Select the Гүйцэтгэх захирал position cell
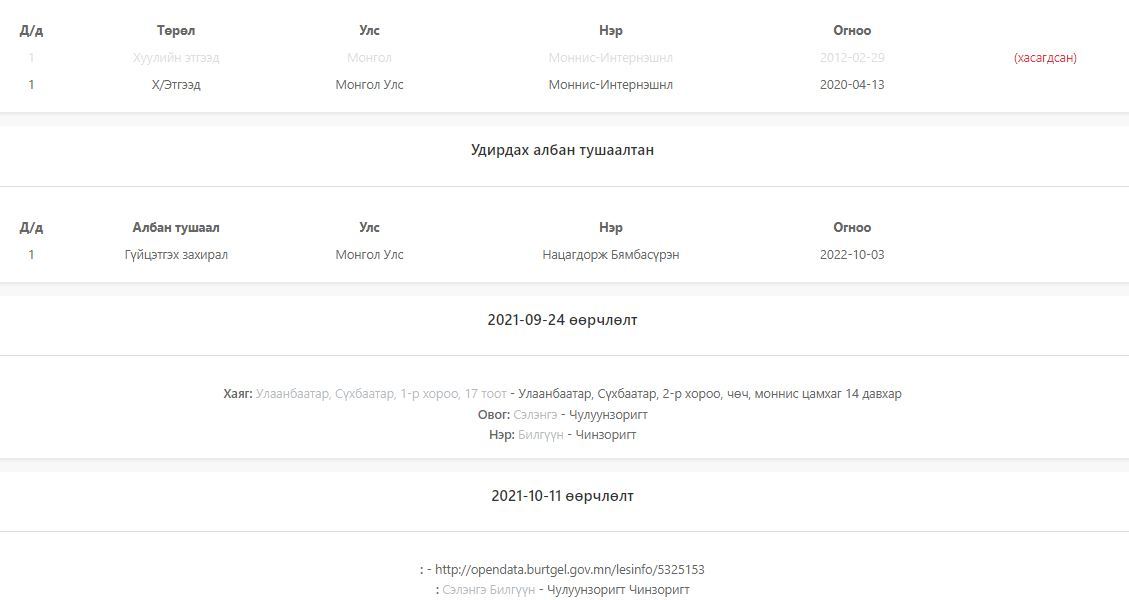 coord(176,254)
